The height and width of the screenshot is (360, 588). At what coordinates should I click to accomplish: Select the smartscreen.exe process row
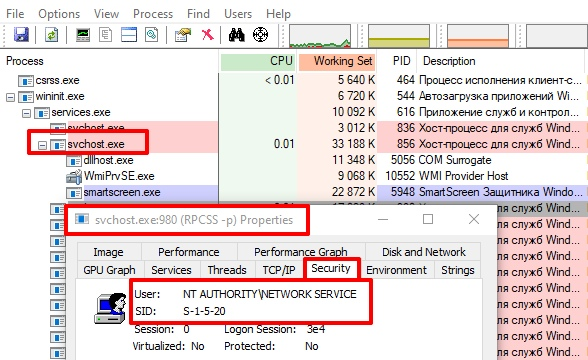[x=292, y=192]
